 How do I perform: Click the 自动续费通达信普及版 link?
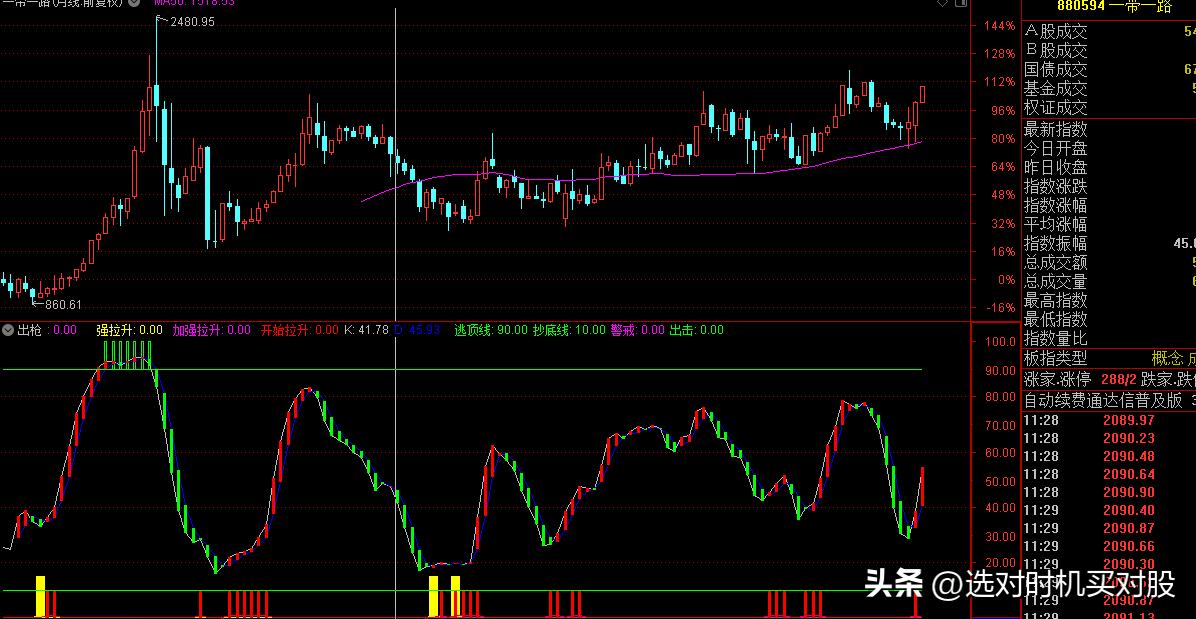pyautogui.click(x=1103, y=400)
